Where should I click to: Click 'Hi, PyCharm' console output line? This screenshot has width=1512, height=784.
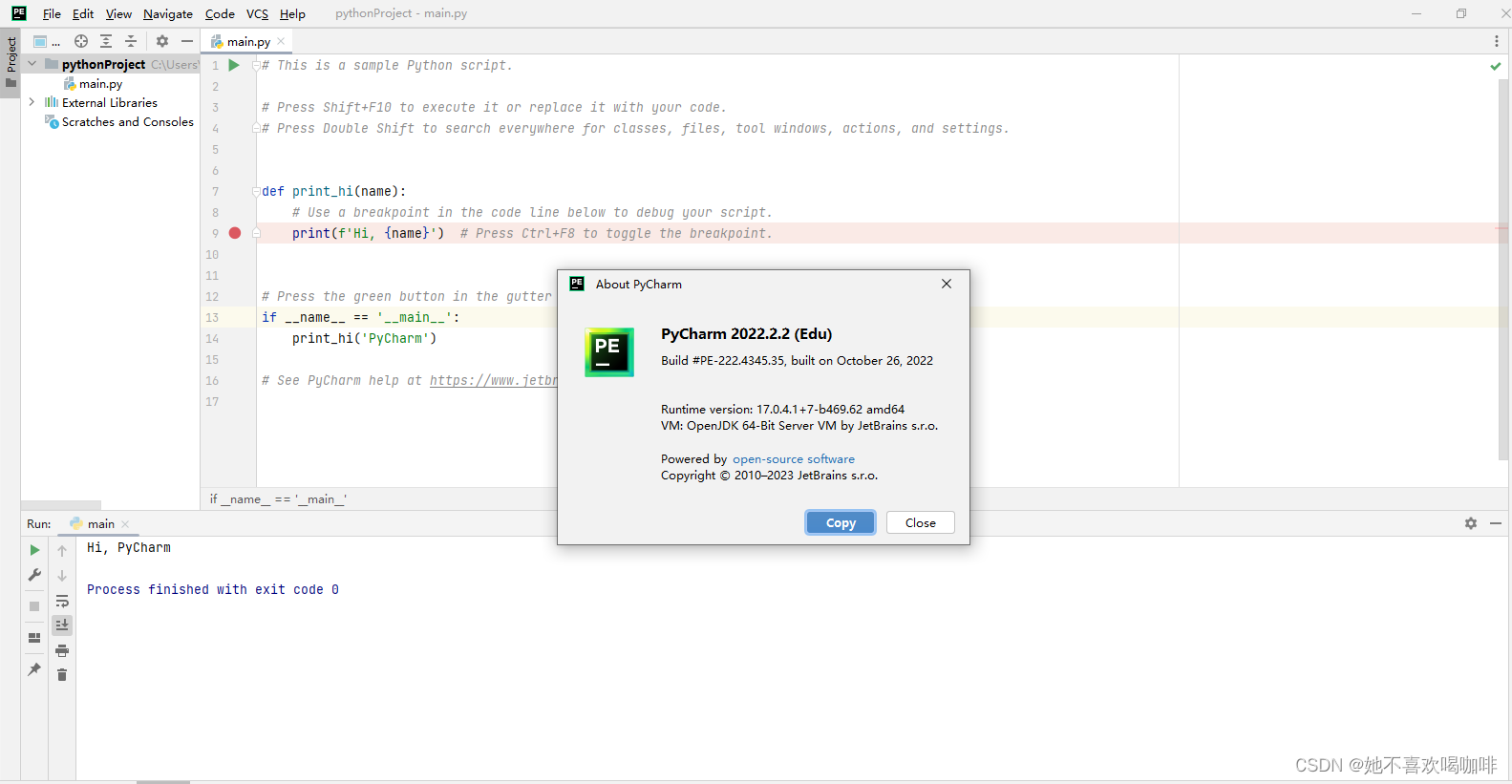click(129, 548)
